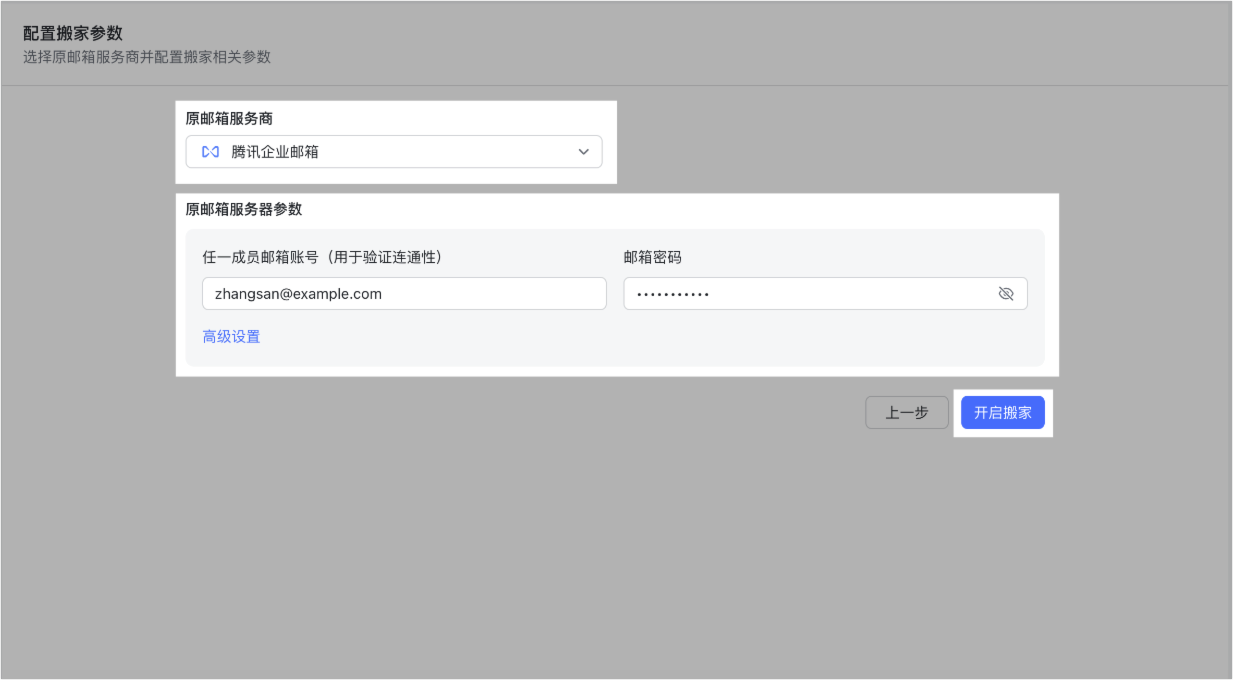Focus the 邮箱密码 password field
This screenshot has width=1233, height=680.
(x=826, y=294)
